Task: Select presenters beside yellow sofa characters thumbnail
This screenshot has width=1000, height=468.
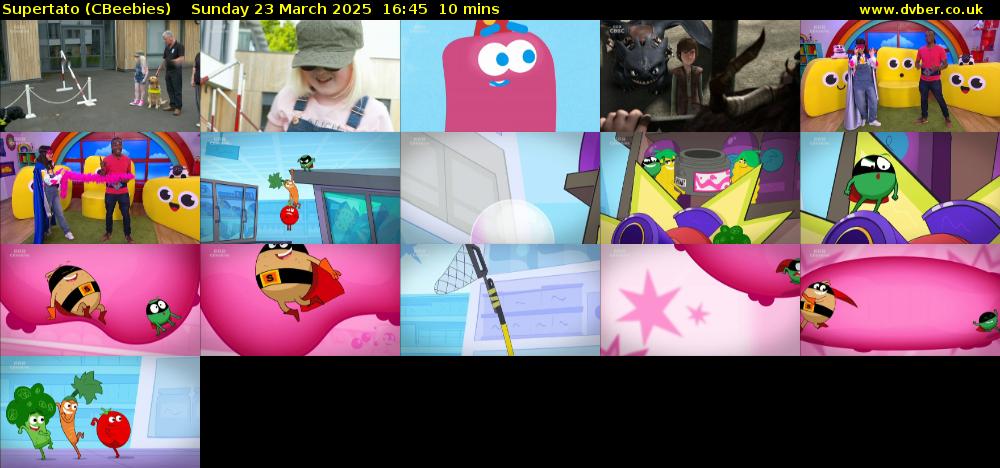Action: [900, 76]
